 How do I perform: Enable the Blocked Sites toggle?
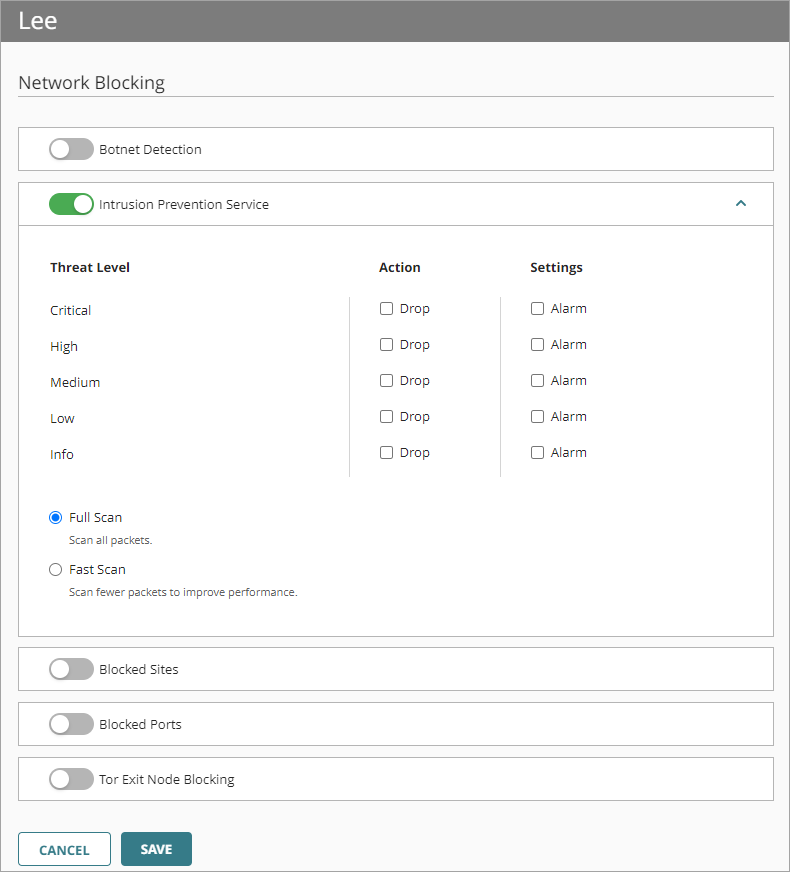[x=71, y=668]
